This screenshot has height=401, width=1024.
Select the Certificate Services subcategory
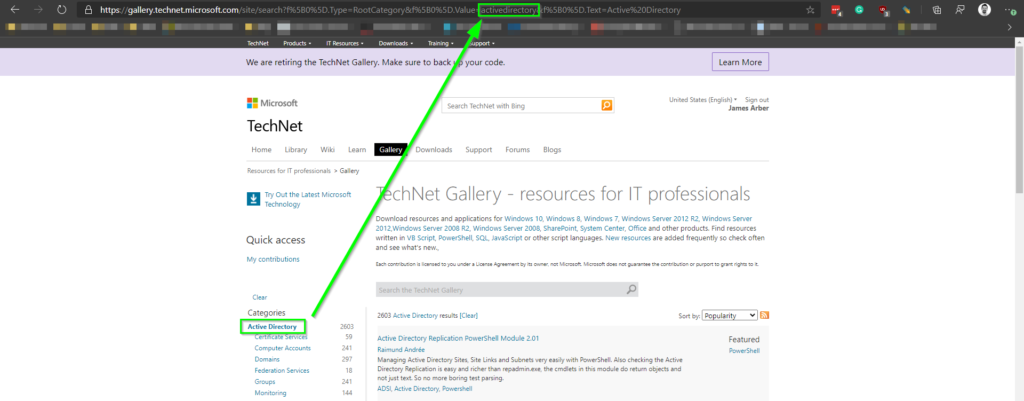tap(281, 337)
